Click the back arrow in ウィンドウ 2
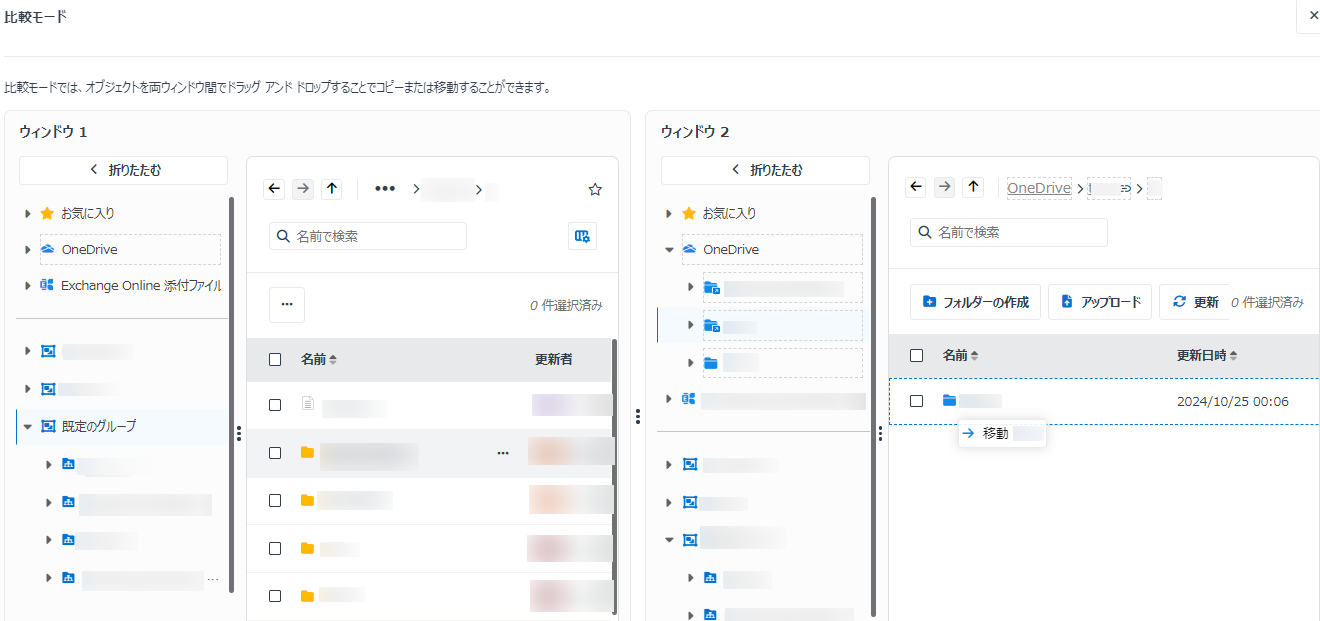The image size is (1320, 621). pyautogui.click(x=916, y=186)
